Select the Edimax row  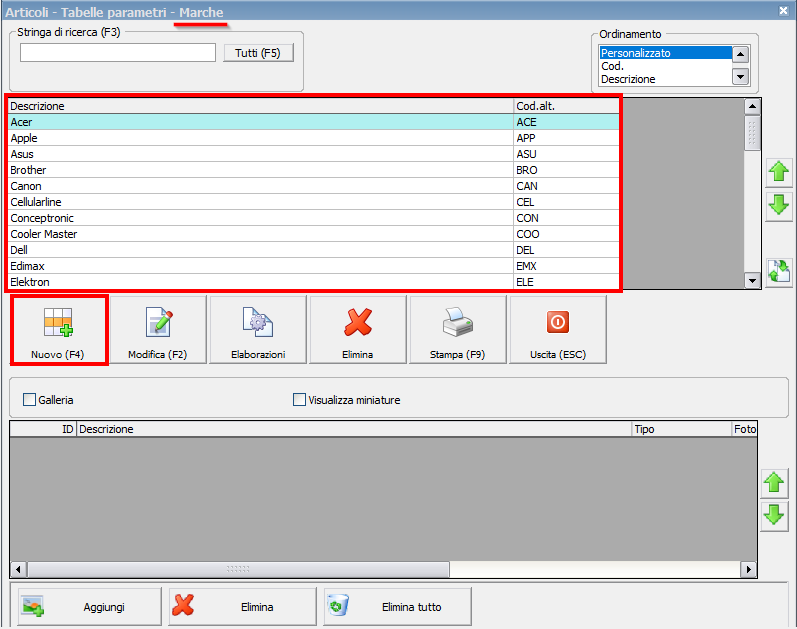tap(314, 266)
